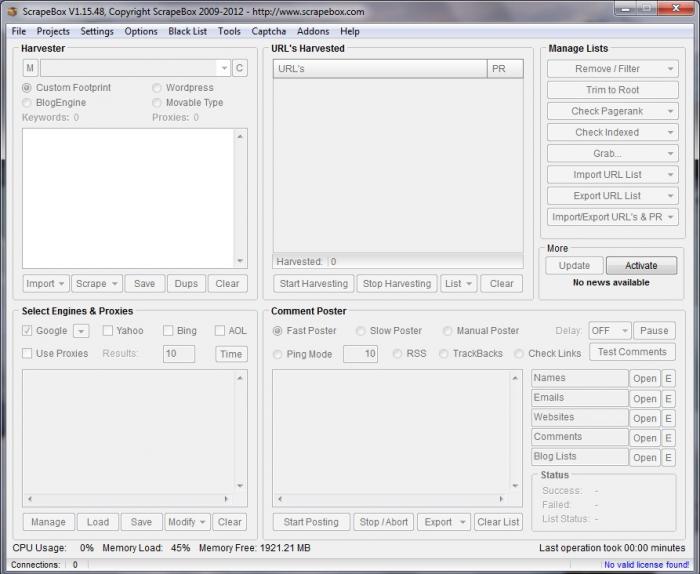Click the C button beside footprint box
Screen dimensions: 700x574
coord(240,68)
